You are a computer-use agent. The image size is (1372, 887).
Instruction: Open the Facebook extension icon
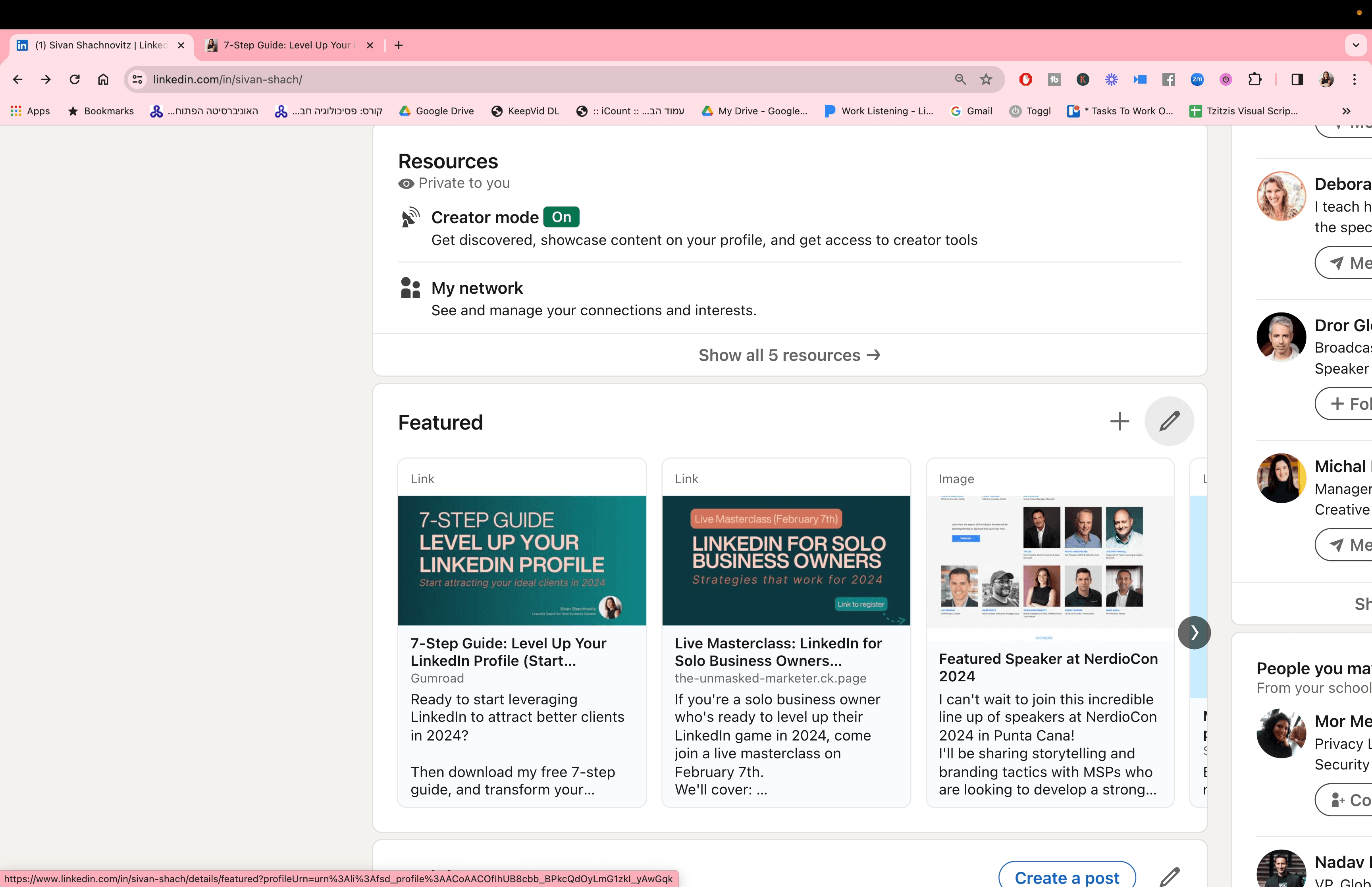pyautogui.click(x=1169, y=79)
